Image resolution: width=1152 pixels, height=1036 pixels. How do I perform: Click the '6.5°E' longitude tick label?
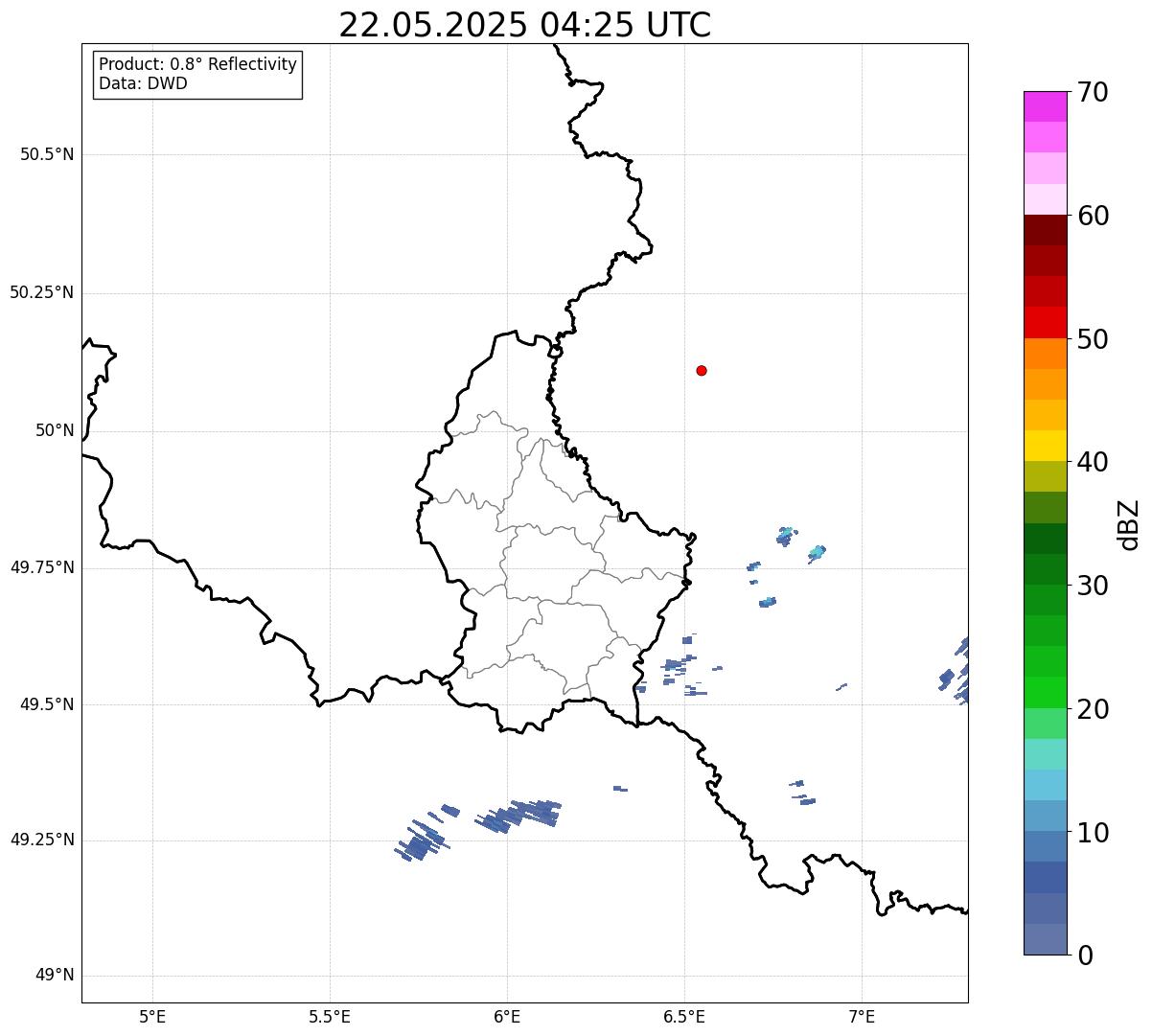click(684, 1016)
